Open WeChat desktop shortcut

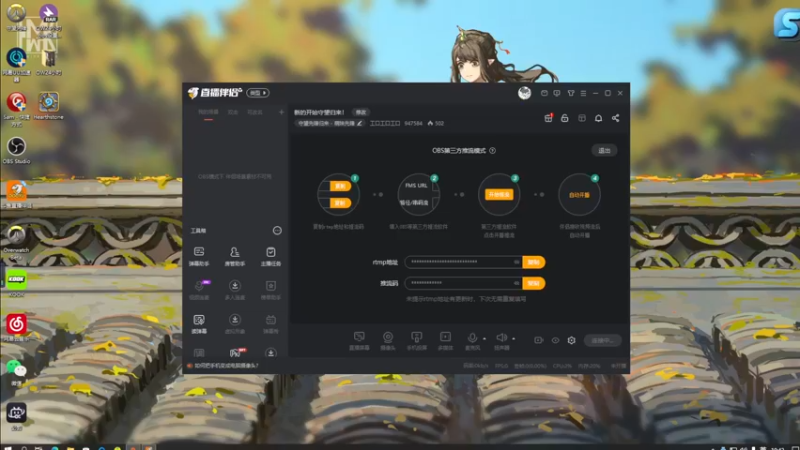(x=16, y=372)
